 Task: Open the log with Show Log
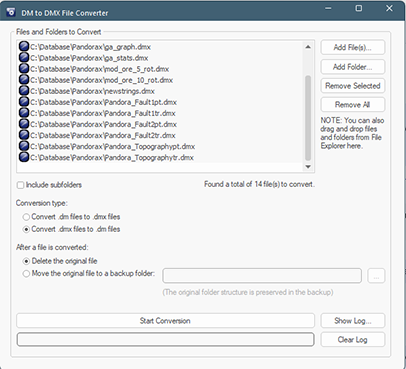pos(353,321)
